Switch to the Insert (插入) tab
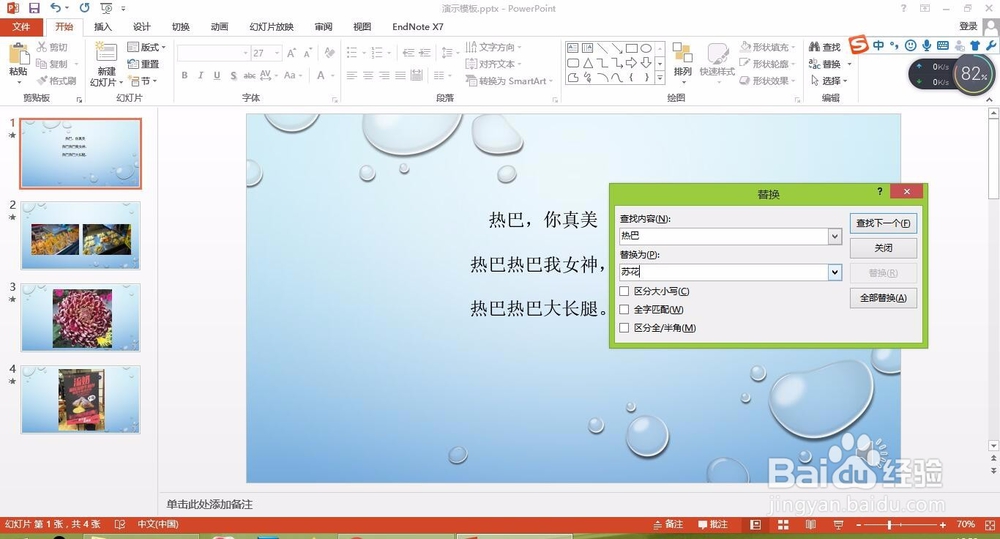 pyautogui.click(x=103, y=27)
